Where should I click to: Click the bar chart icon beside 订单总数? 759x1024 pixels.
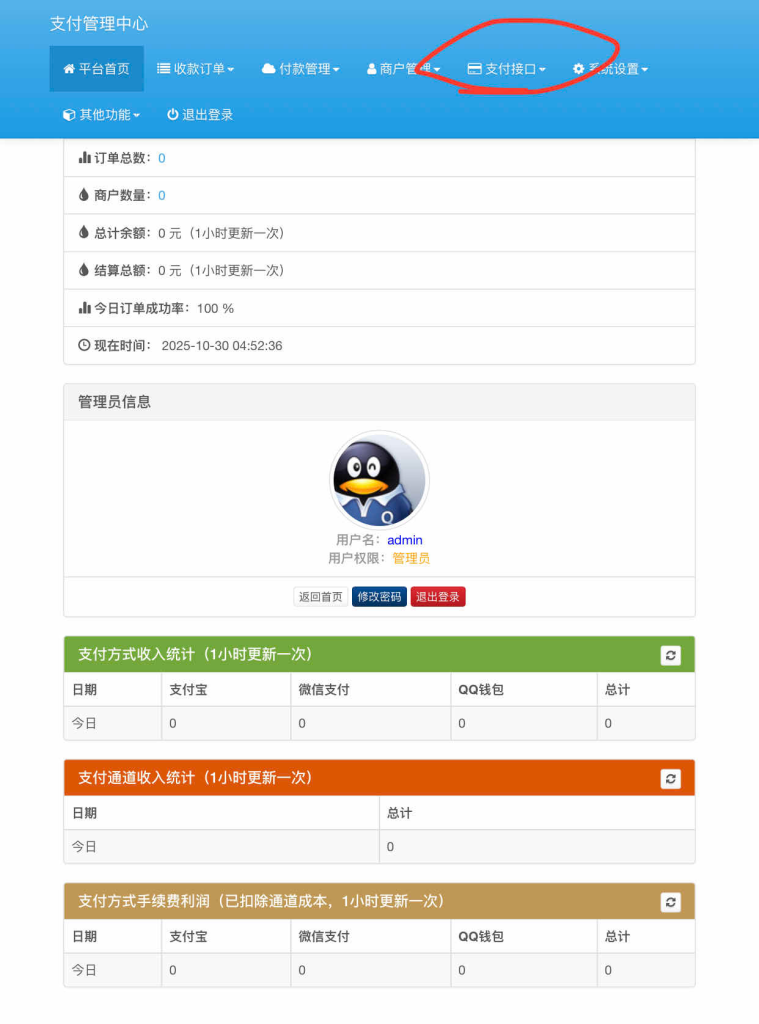[x=84, y=157]
